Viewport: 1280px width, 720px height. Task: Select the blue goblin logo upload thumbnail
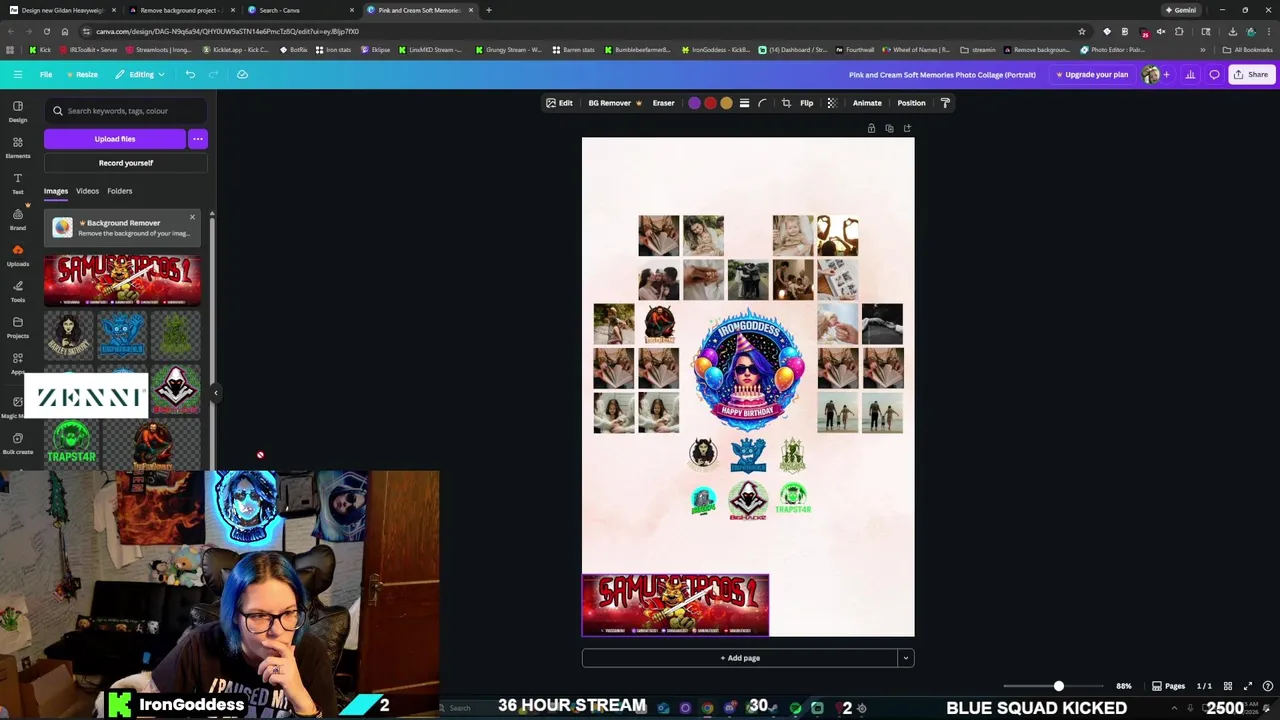[122, 336]
